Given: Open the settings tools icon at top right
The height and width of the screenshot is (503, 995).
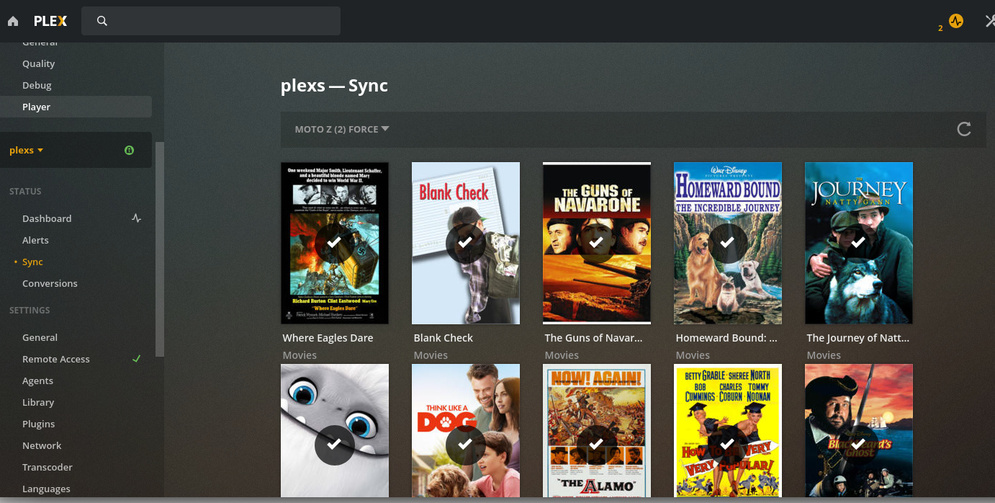Looking at the screenshot, I should [990, 21].
